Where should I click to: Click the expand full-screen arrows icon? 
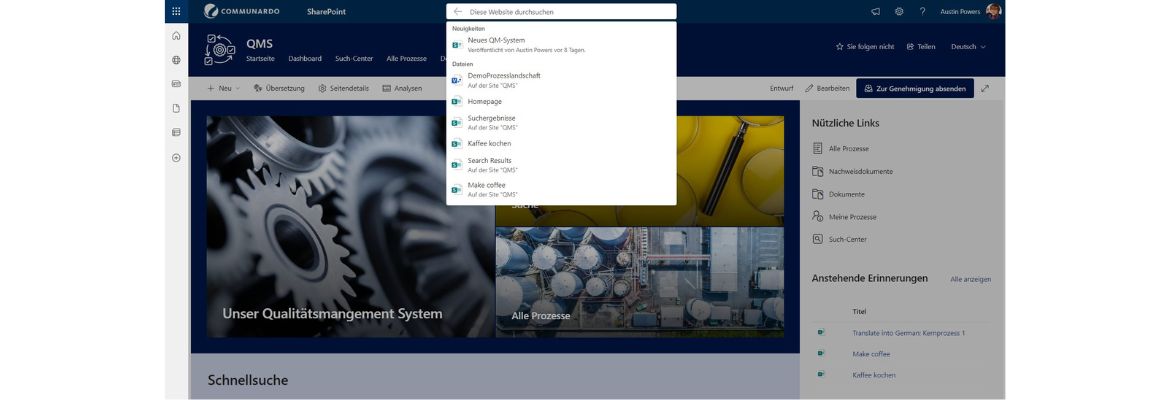pos(985,88)
